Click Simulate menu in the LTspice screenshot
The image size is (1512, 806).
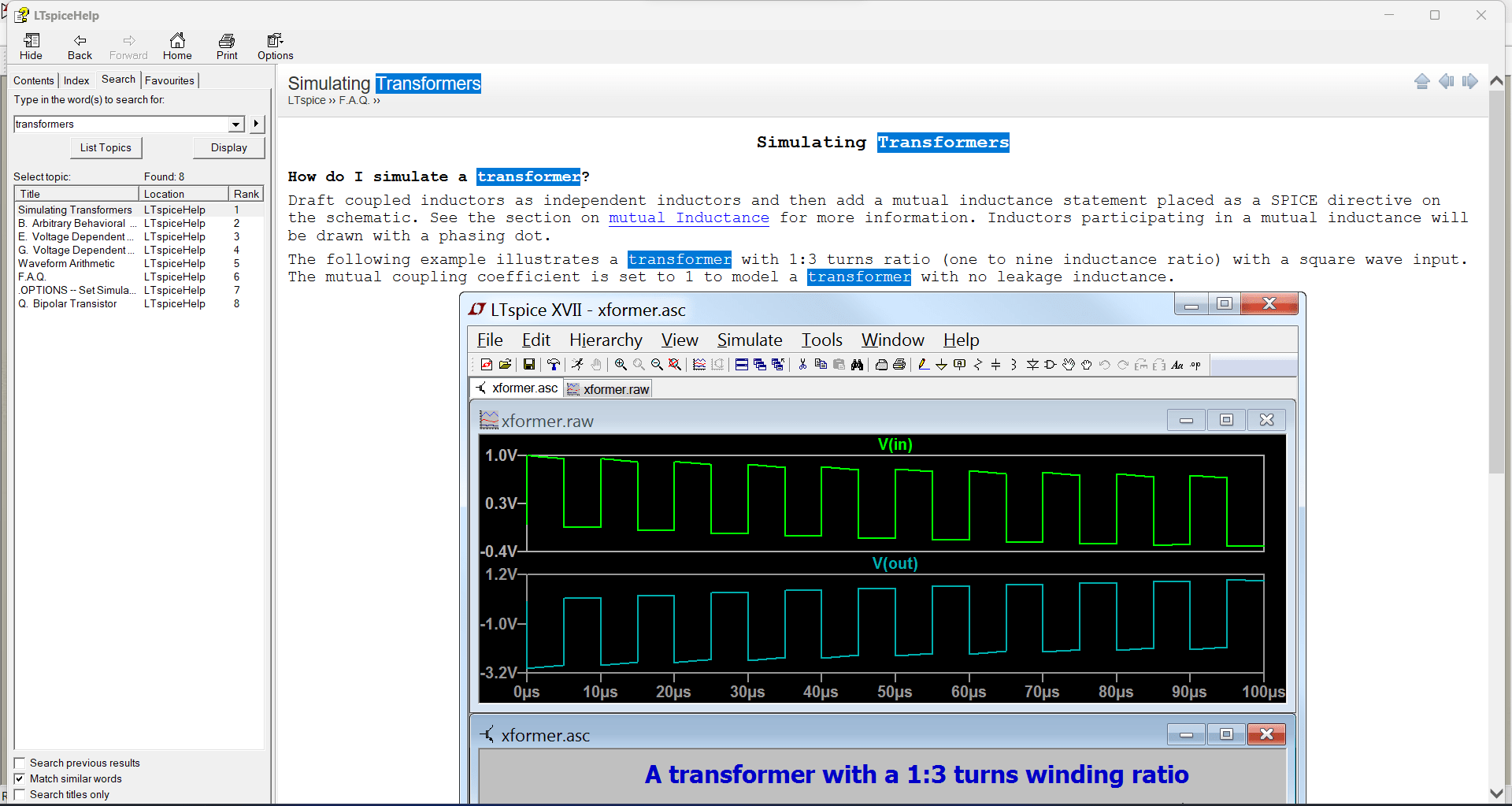coord(750,340)
